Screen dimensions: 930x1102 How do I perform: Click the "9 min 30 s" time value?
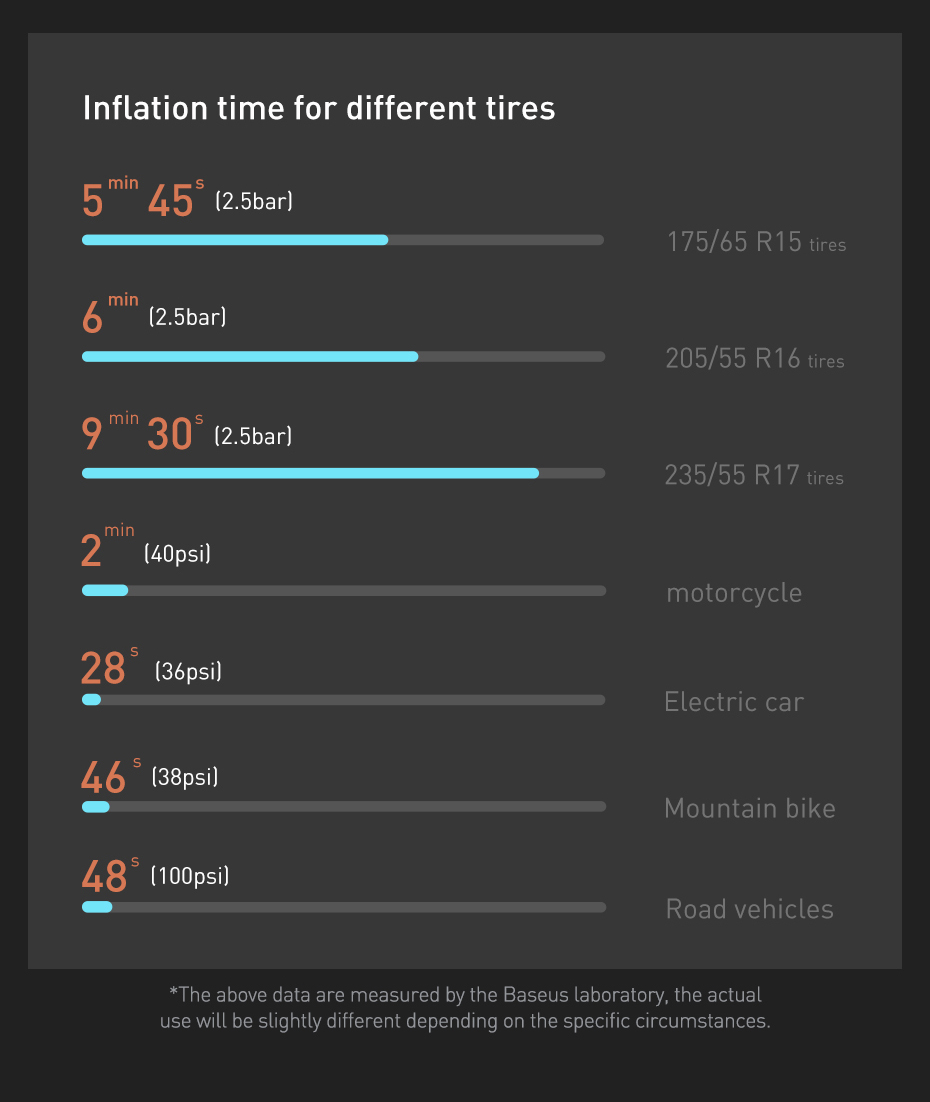pyautogui.click(x=142, y=434)
